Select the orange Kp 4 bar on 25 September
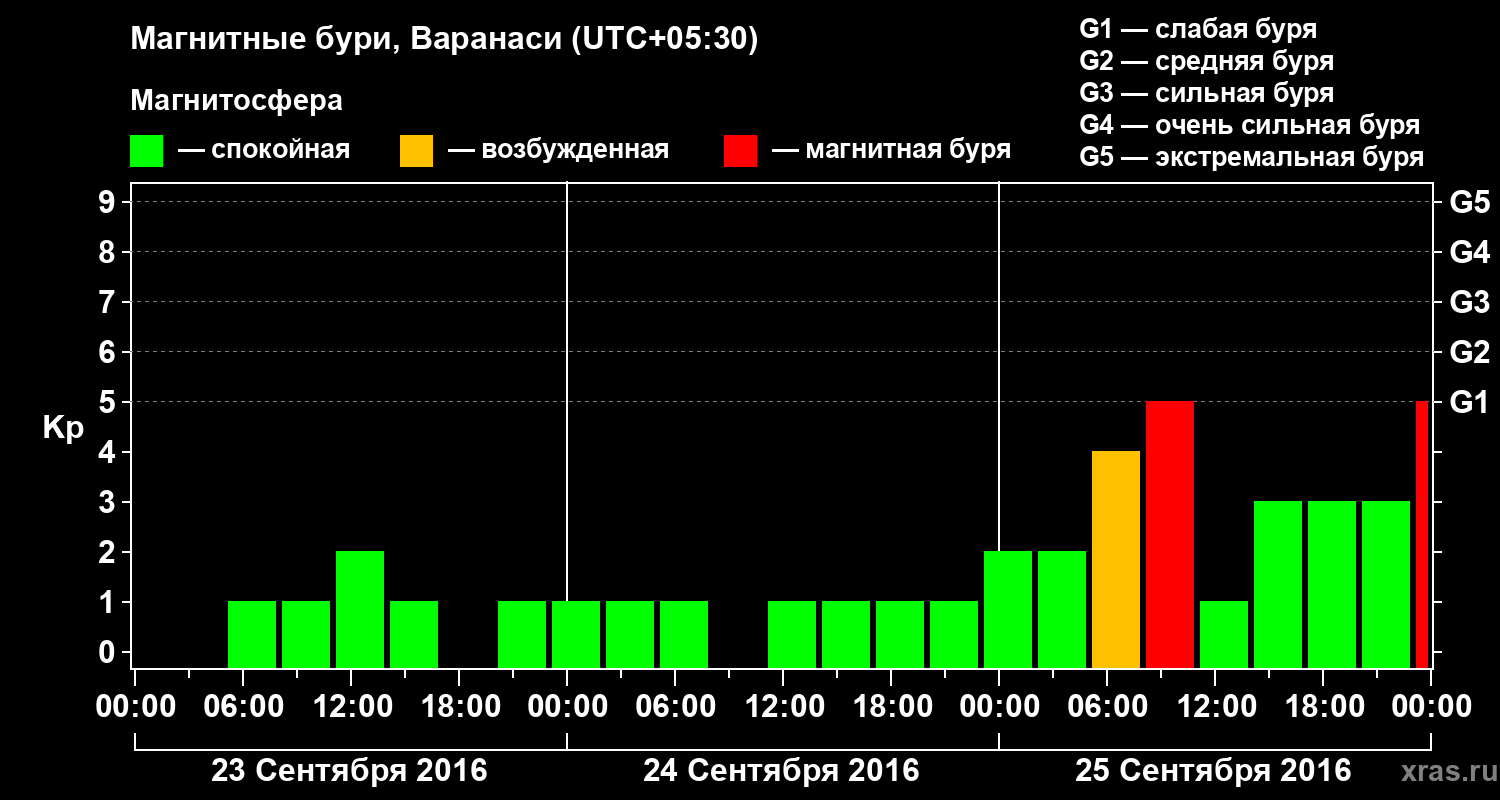Viewport: 1500px width, 800px height. (x=1116, y=559)
